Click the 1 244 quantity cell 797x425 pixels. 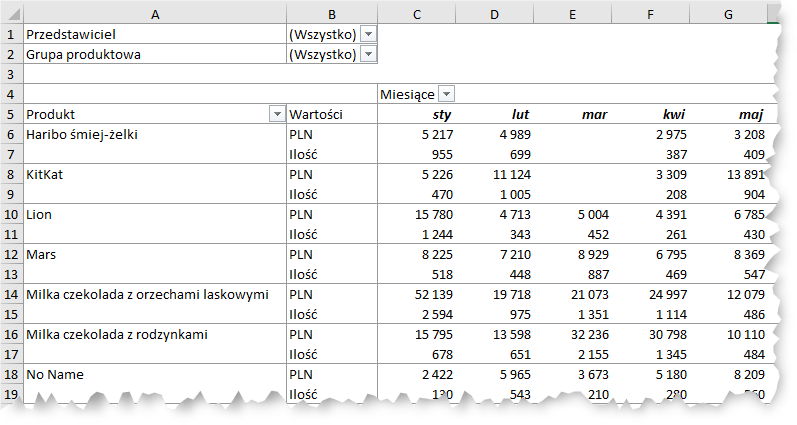tap(417, 234)
